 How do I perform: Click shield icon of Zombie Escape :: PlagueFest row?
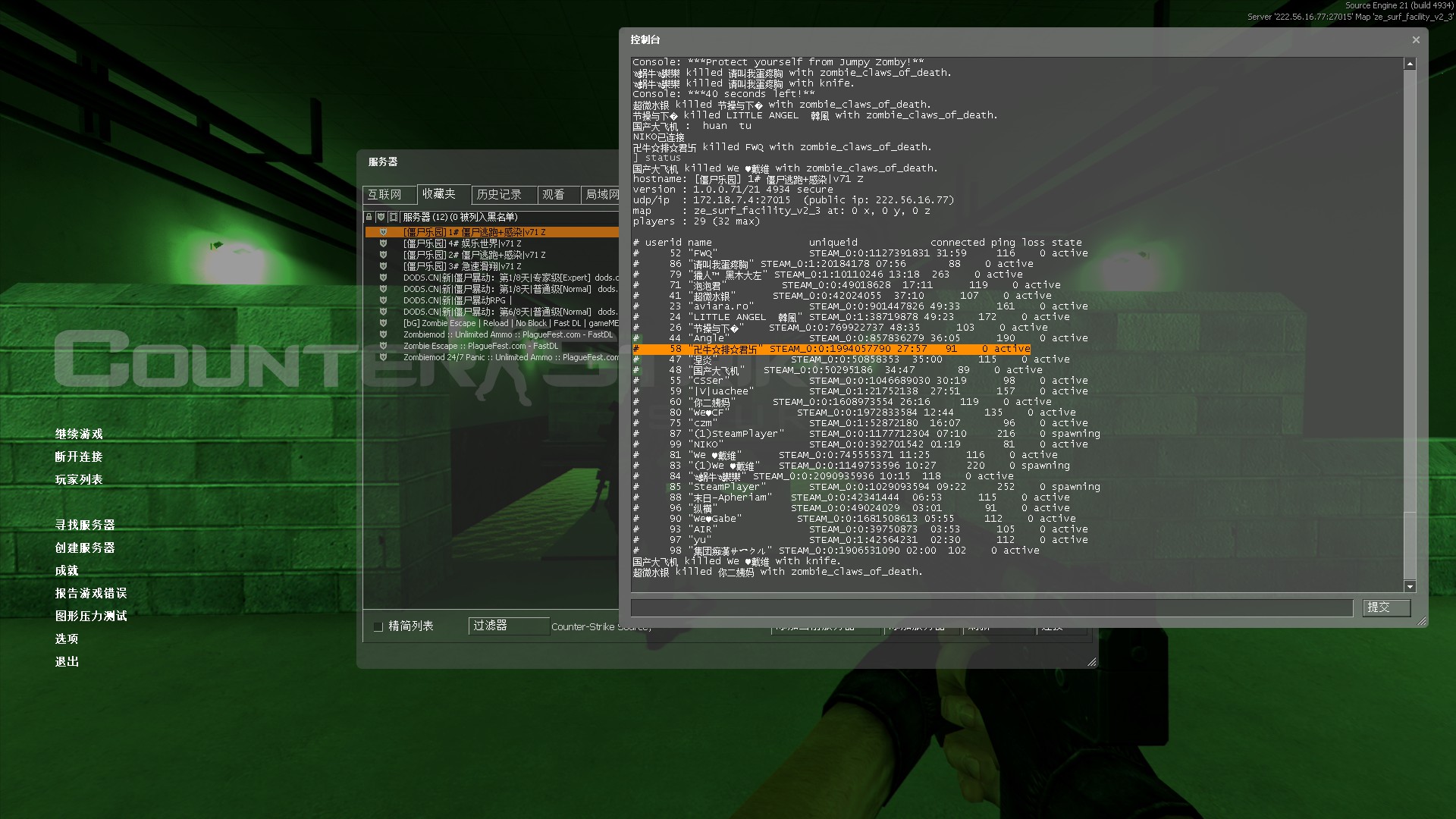click(383, 346)
